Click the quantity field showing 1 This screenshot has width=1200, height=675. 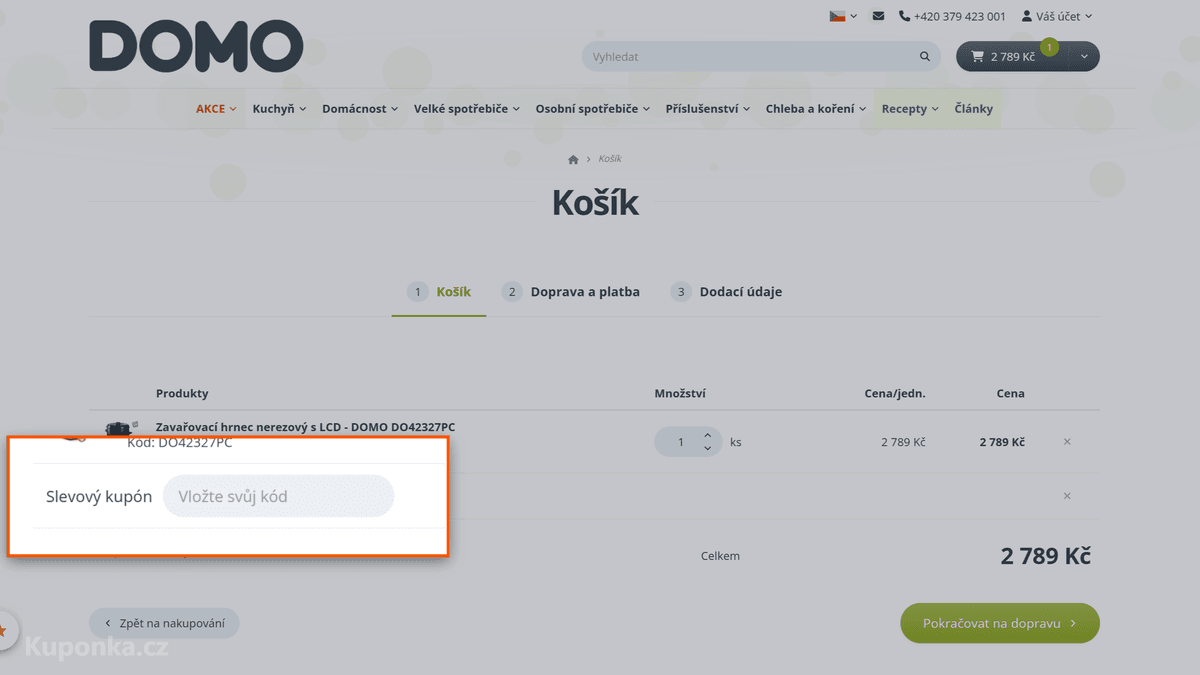(x=682, y=442)
